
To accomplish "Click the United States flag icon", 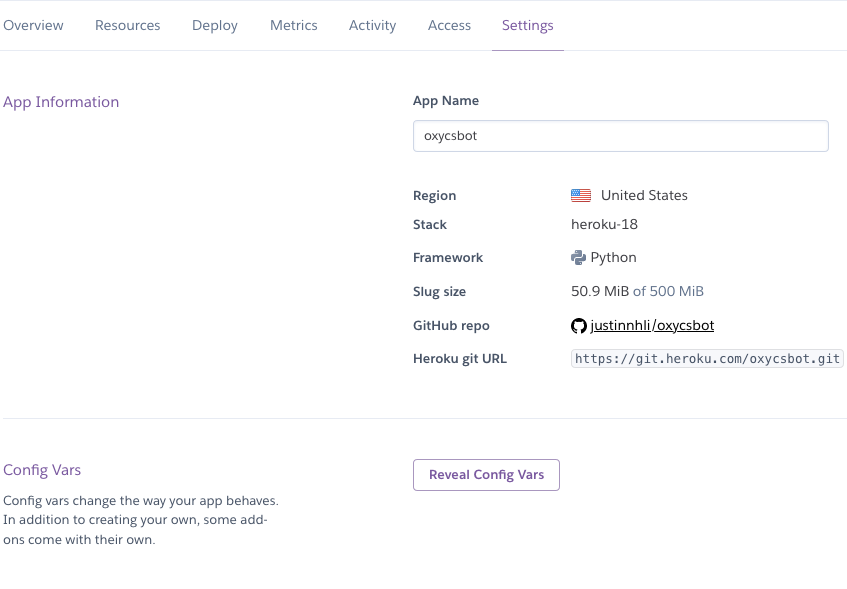I will point(581,196).
